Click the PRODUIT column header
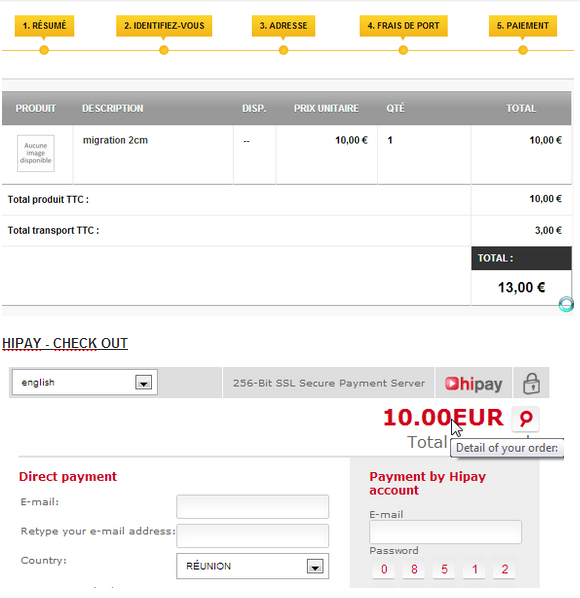Viewport: 580px width, 598px height. pos(35,108)
